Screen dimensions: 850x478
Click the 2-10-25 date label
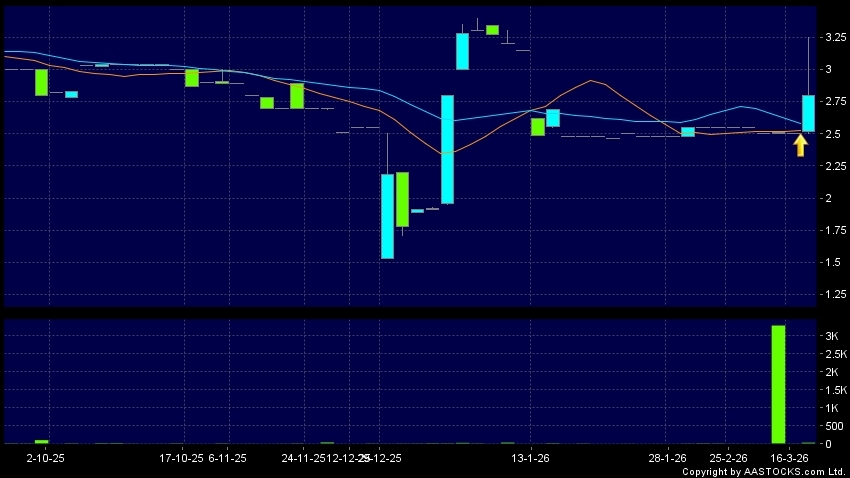45,458
